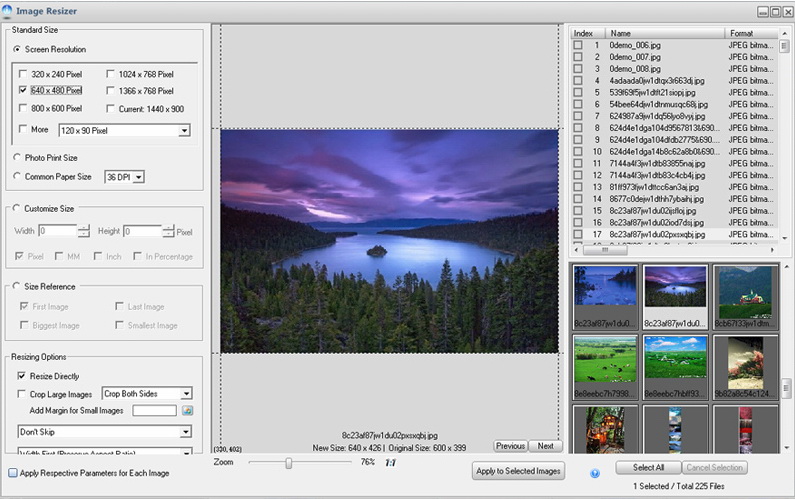Click the margin color picker icon
Viewport: 795px width, 499px height.
tap(187, 411)
